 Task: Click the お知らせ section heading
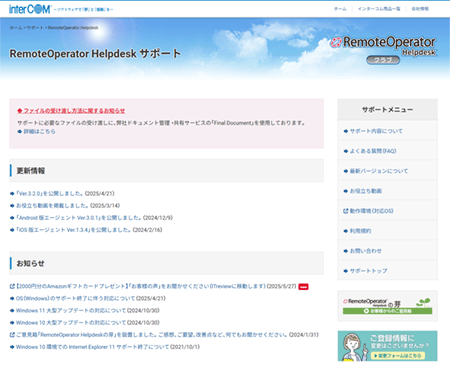[30, 263]
